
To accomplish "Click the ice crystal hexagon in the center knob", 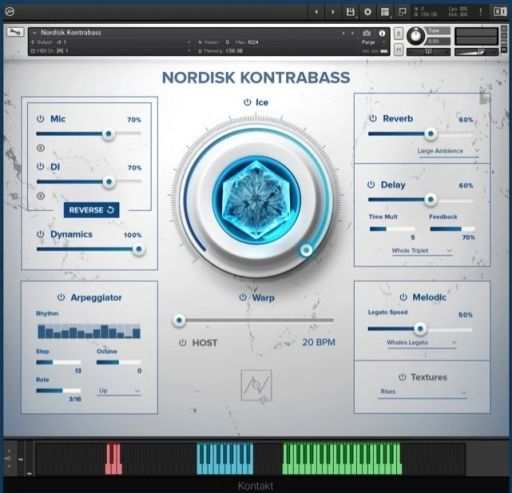I will [x=257, y=199].
